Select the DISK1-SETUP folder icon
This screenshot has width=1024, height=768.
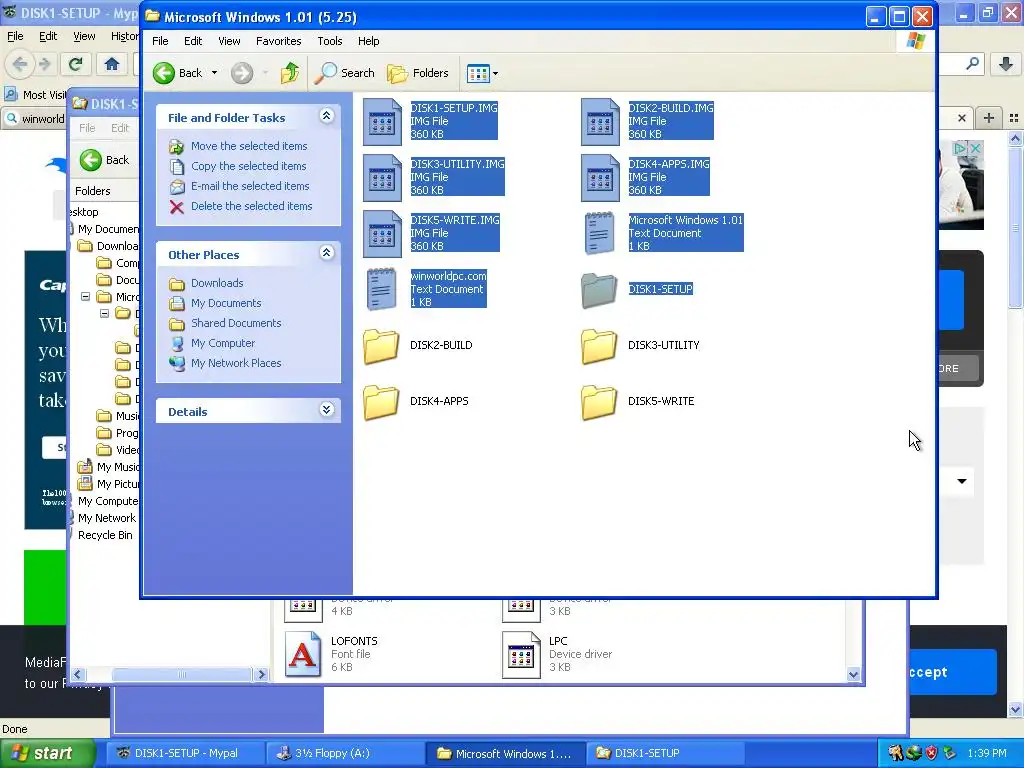tap(599, 290)
